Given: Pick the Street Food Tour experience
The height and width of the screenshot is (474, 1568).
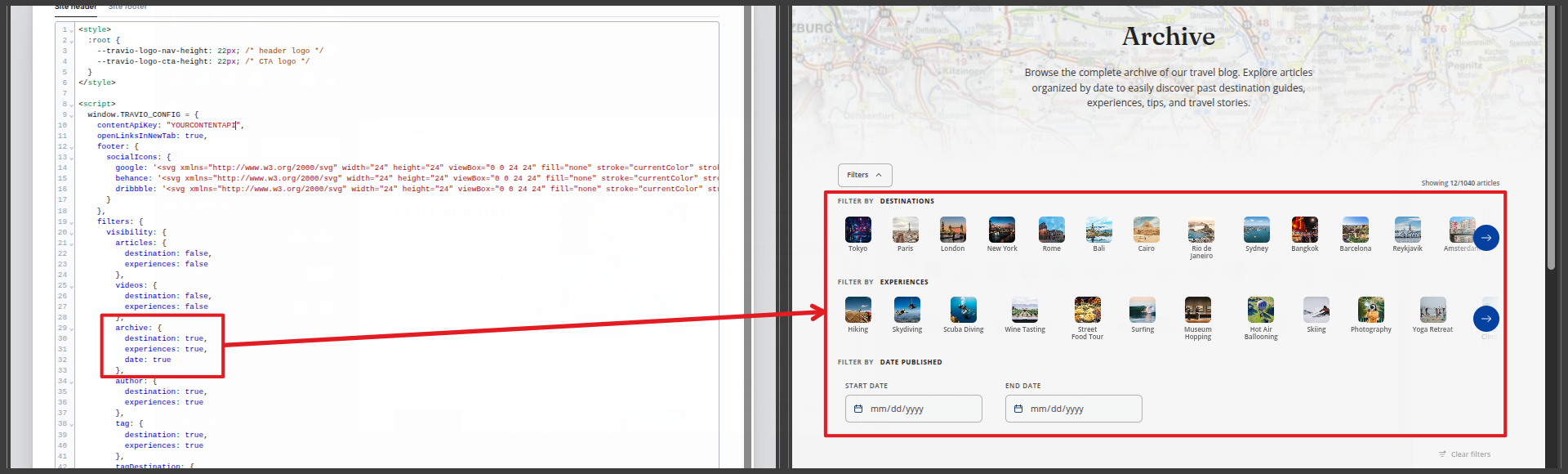Looking at the screenshot, I should tap(1087, 311).
